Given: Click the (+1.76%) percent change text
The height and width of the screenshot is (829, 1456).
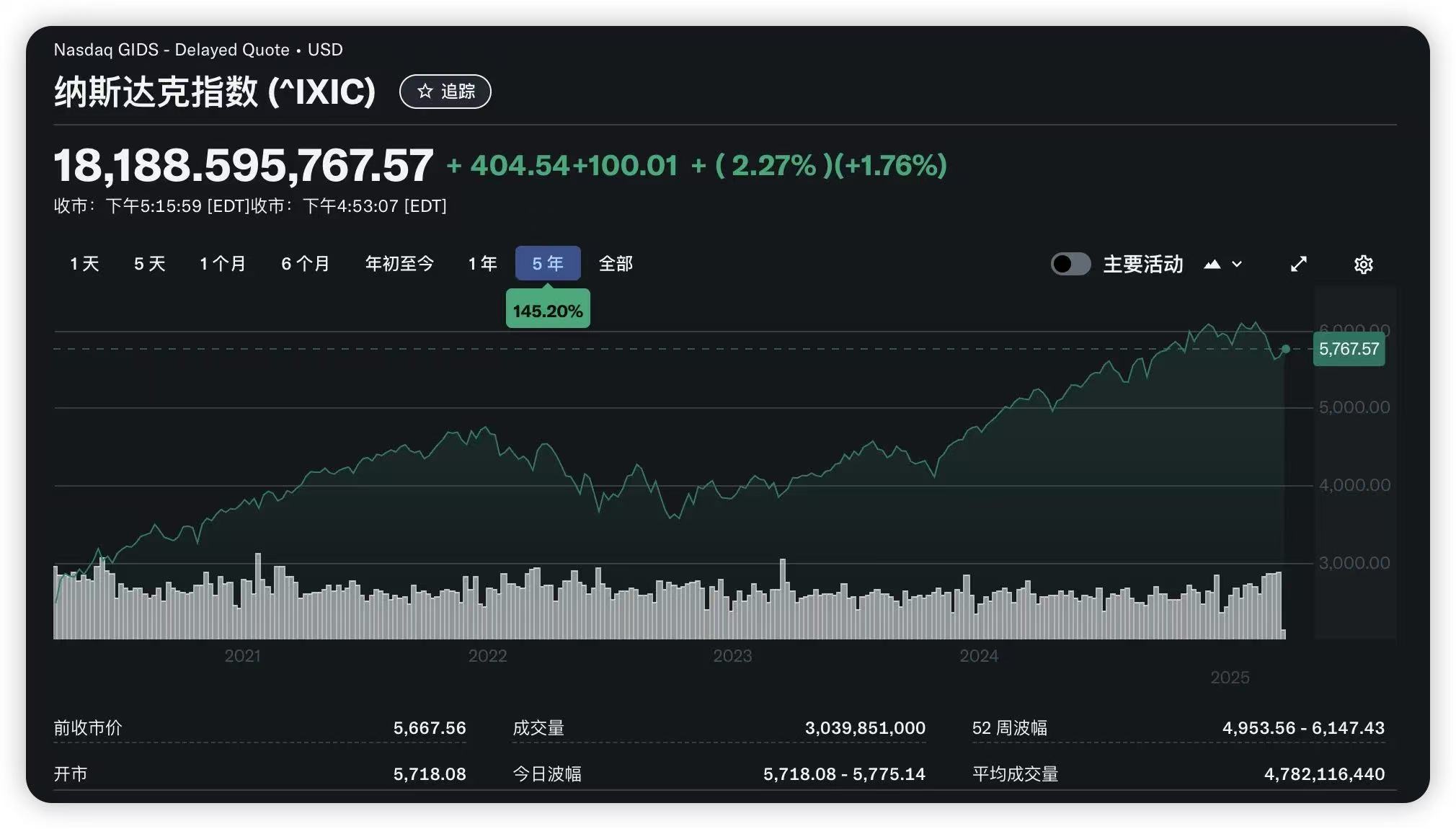Looking at the screenshot, I should 890,165.
